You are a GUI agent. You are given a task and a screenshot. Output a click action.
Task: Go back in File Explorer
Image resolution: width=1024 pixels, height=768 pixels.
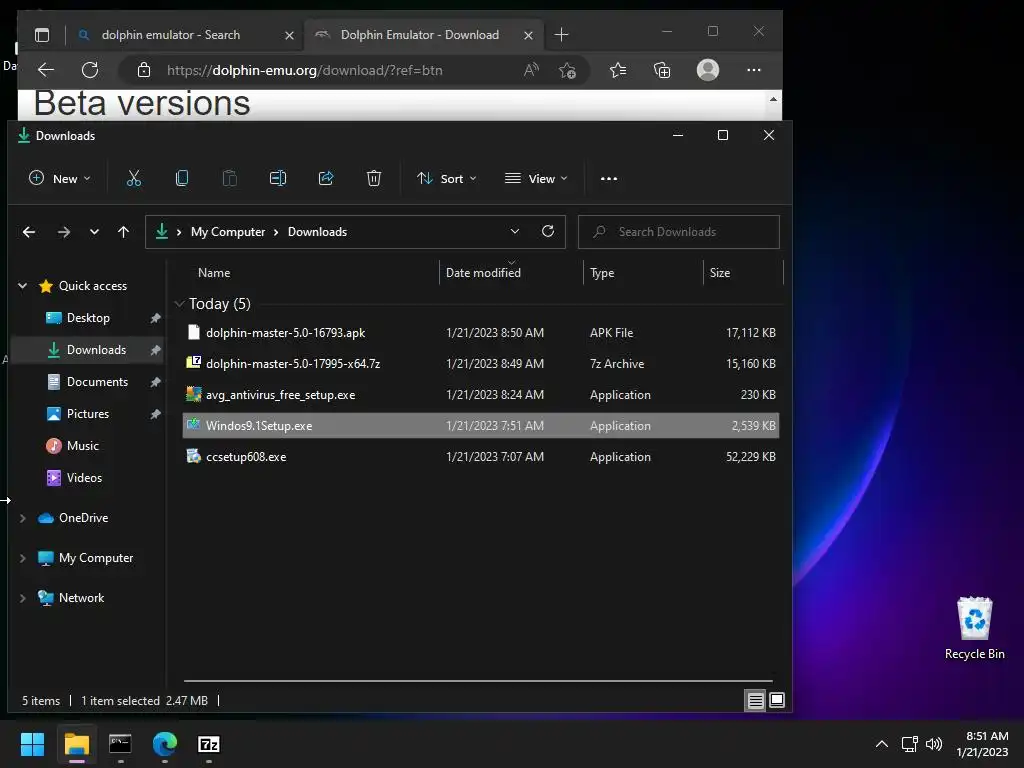(x=29, y=232)
